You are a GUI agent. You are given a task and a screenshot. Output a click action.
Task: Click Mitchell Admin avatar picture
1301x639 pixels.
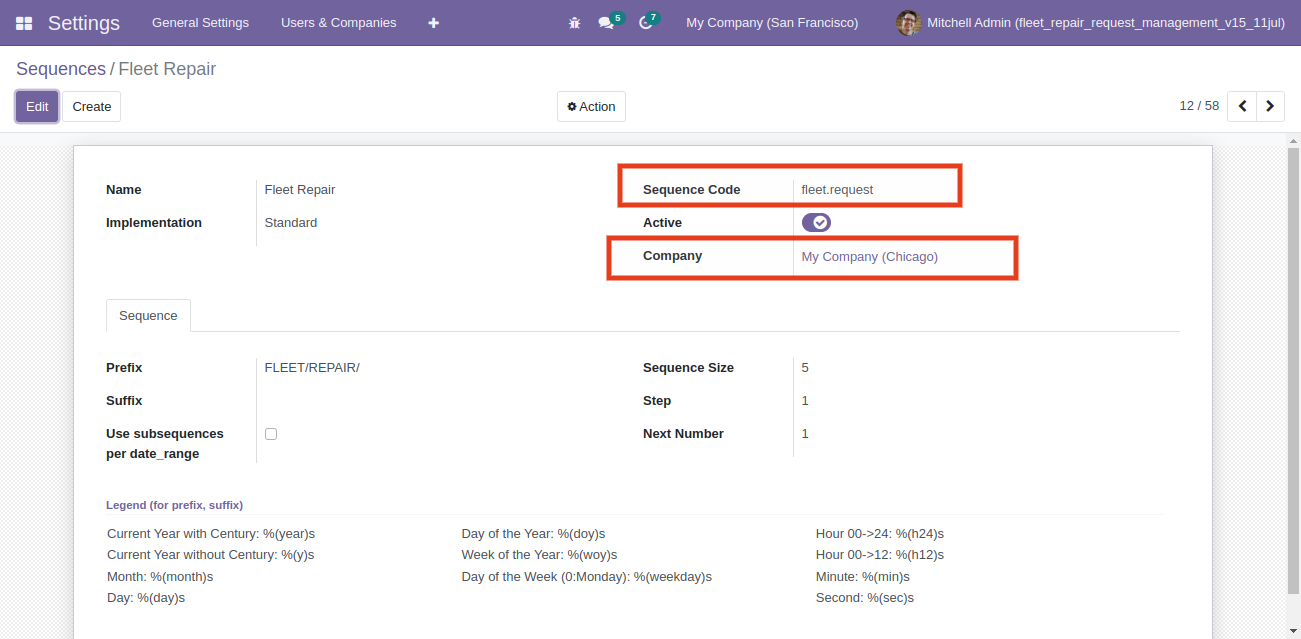908,22
